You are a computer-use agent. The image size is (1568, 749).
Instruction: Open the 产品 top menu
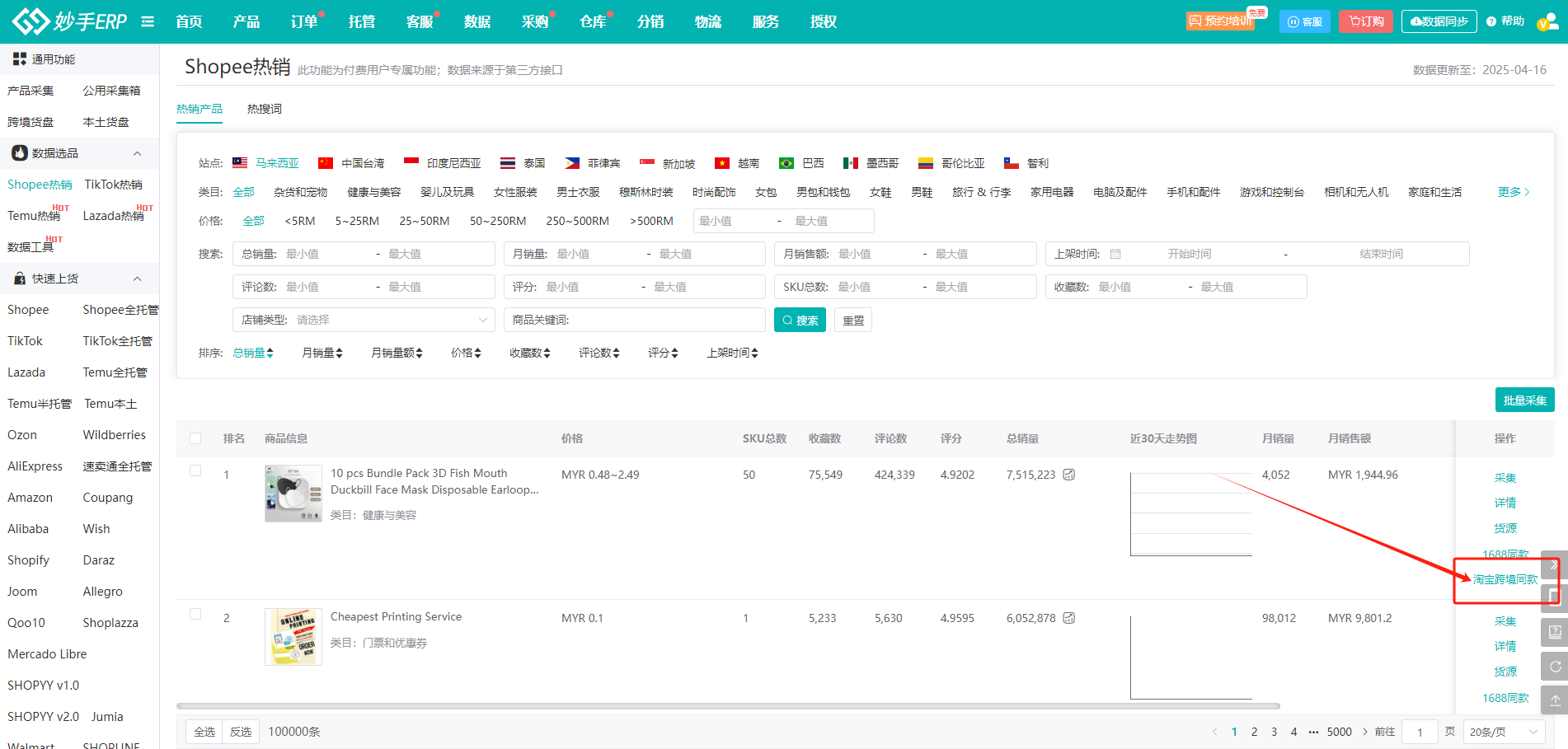coord(246,21)
